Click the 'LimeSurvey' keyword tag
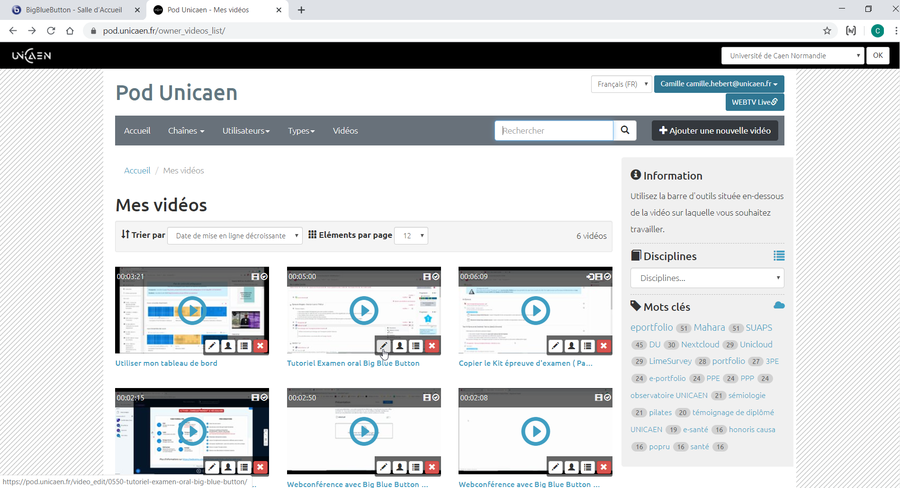This screenshot has height=488, width=900. point(670,361)
